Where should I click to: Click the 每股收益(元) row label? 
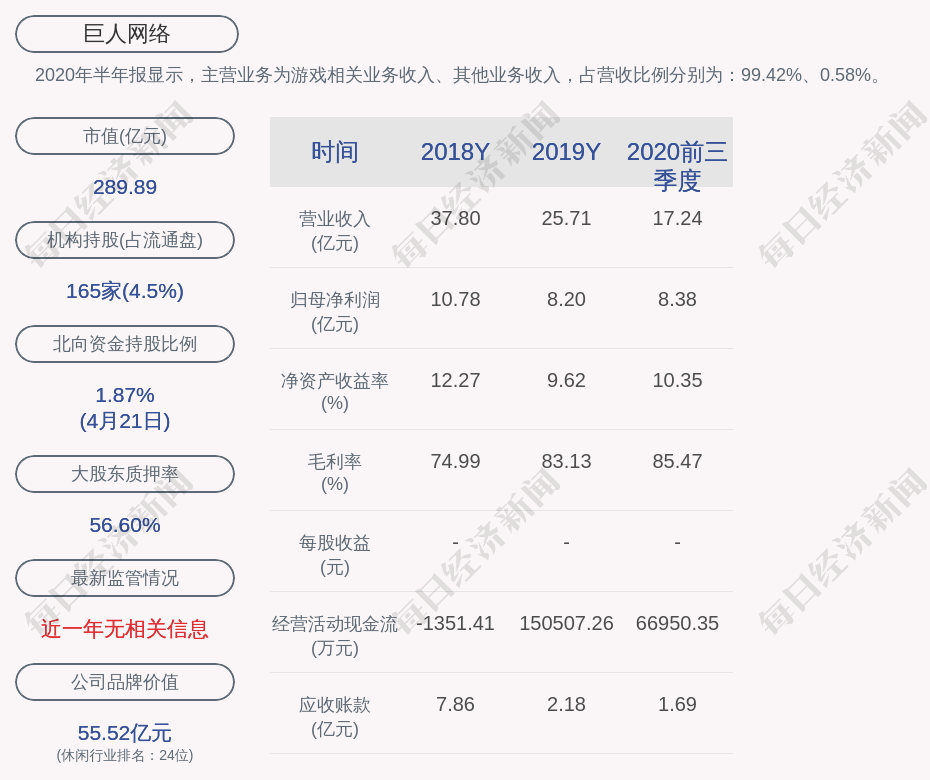point(335,555)
